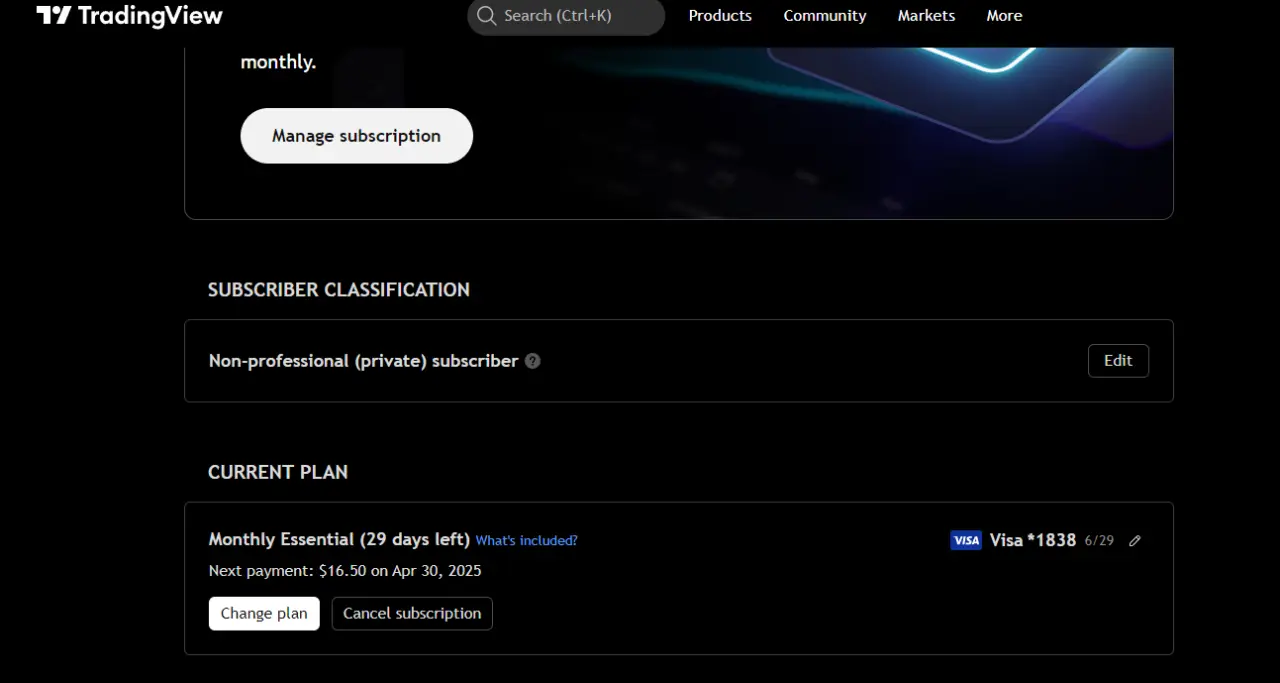Click Cancel subscription

[x=412, y=614]
